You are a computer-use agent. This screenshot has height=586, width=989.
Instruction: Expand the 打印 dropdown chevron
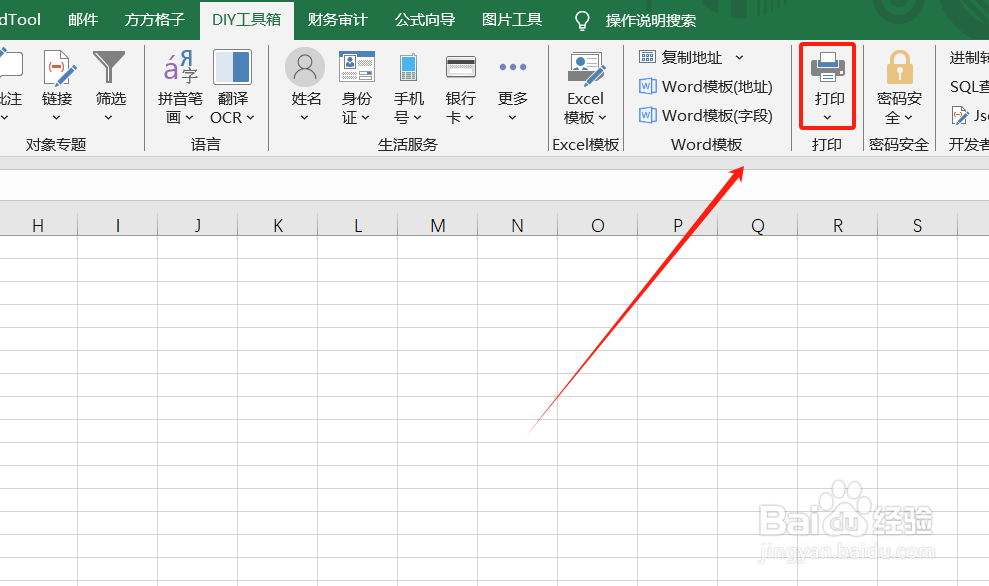tap(828, 118)
